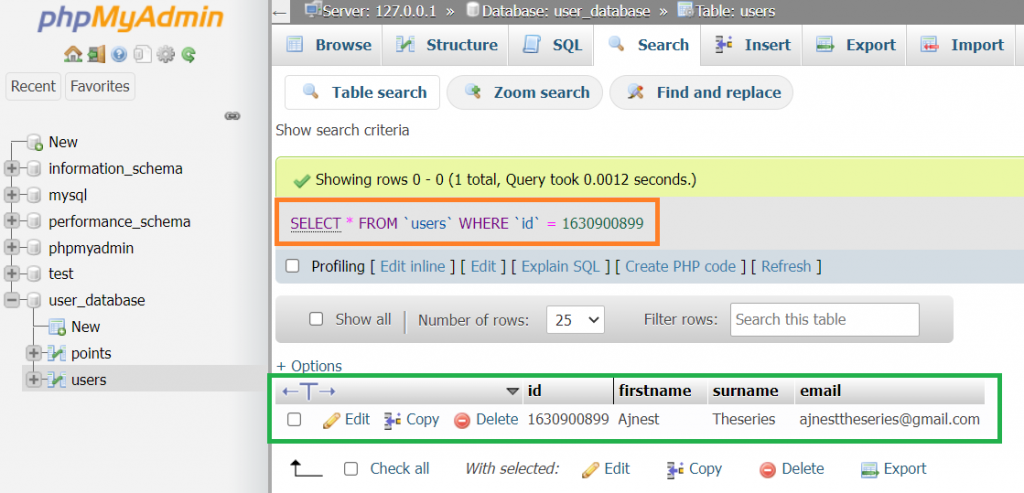Click the navigation panel link chain icon
Viewport: 1024px width, 493px height.
point(232,116)
